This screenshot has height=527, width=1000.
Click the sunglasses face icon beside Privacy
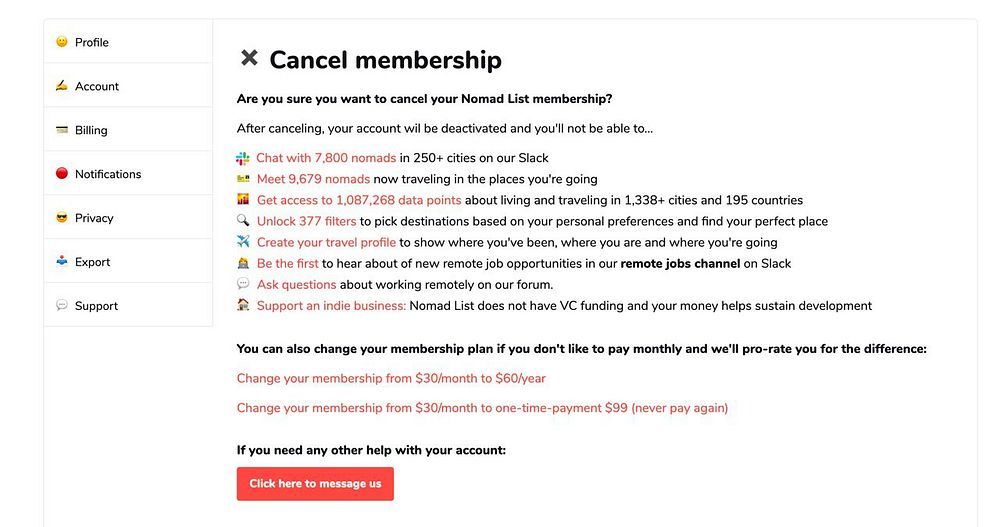[62, 218]
